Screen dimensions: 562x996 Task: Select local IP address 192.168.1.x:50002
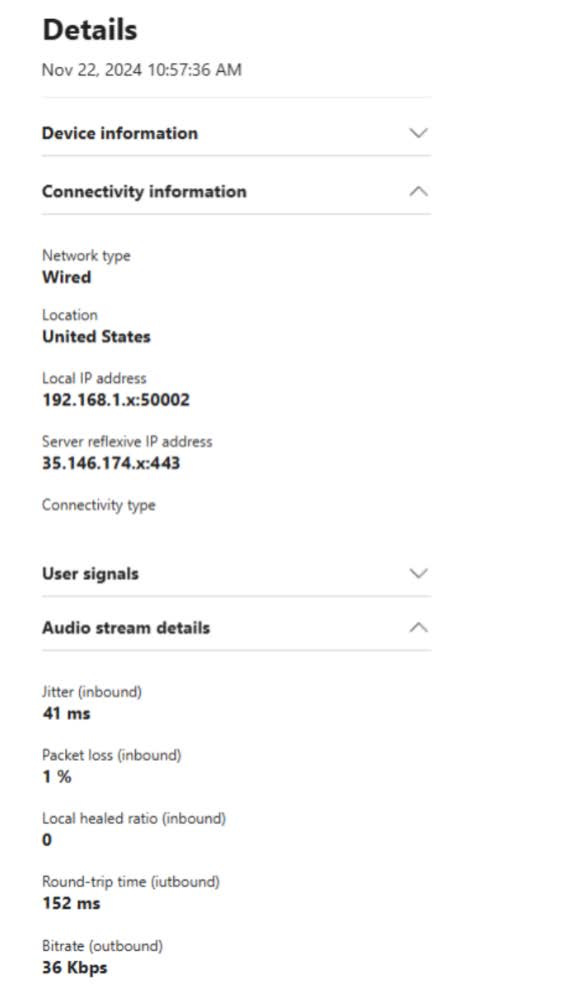(x=116, y=400)
